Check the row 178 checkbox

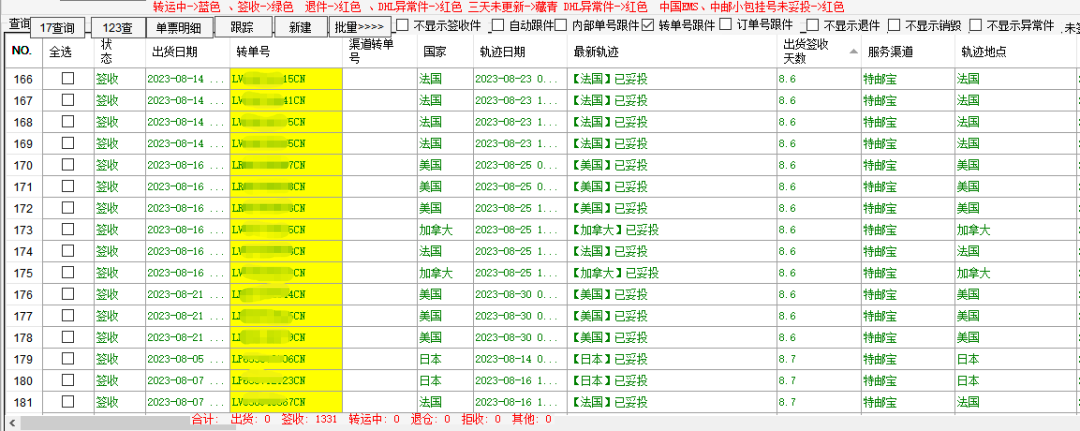[x=68, y=337]
